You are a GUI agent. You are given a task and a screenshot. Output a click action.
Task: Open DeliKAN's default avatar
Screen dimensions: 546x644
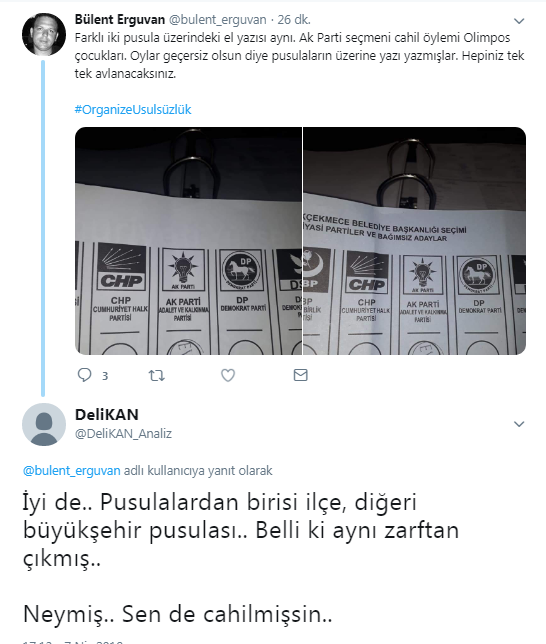click(44, 424)
